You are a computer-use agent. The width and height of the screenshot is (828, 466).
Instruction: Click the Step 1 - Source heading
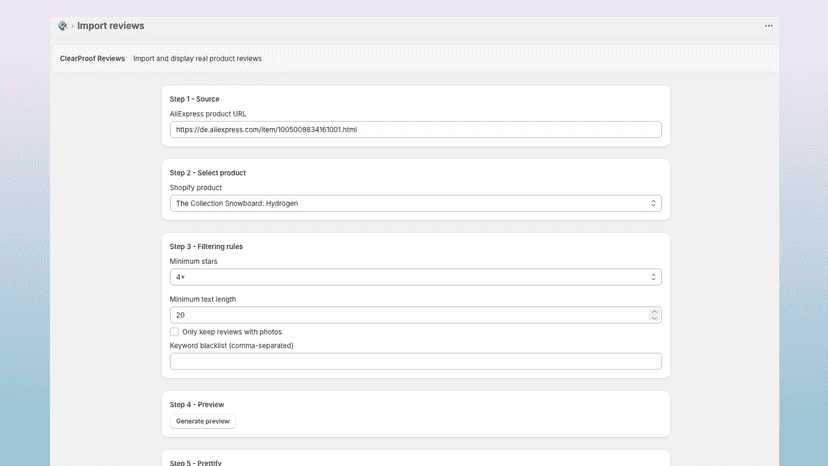[x=194, y=99]
